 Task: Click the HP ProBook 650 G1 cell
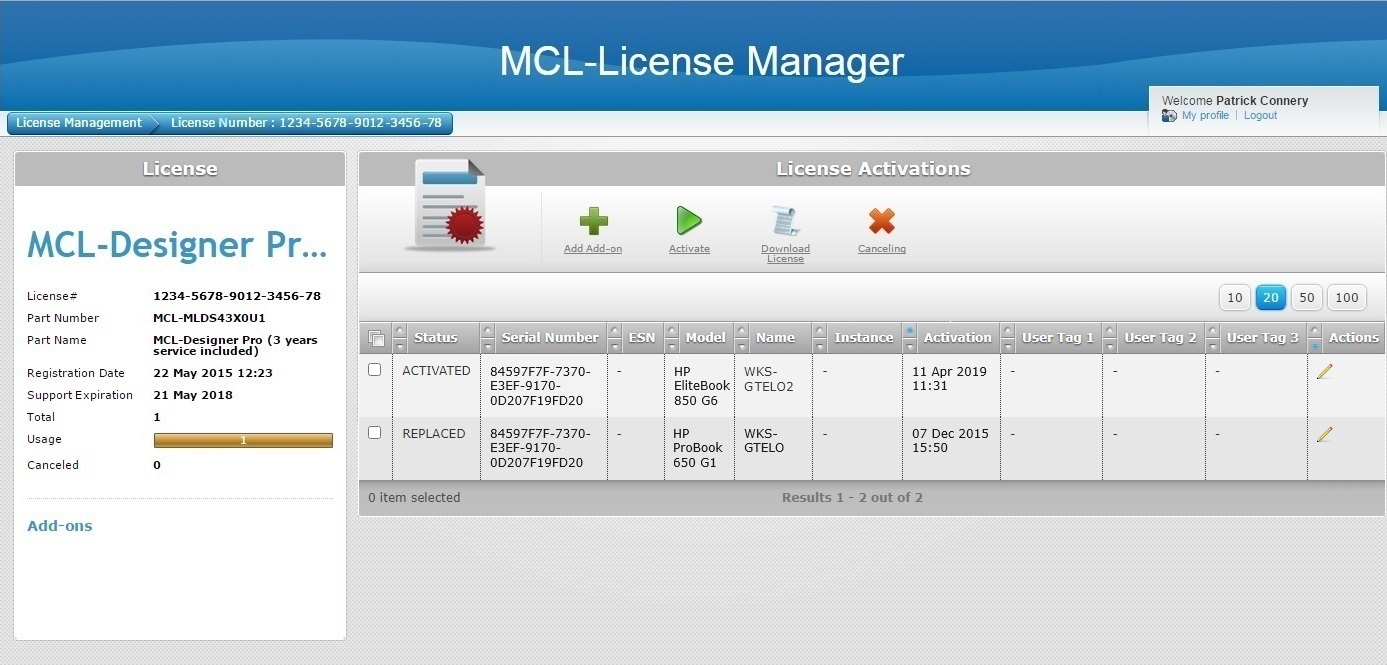point(699,448)
